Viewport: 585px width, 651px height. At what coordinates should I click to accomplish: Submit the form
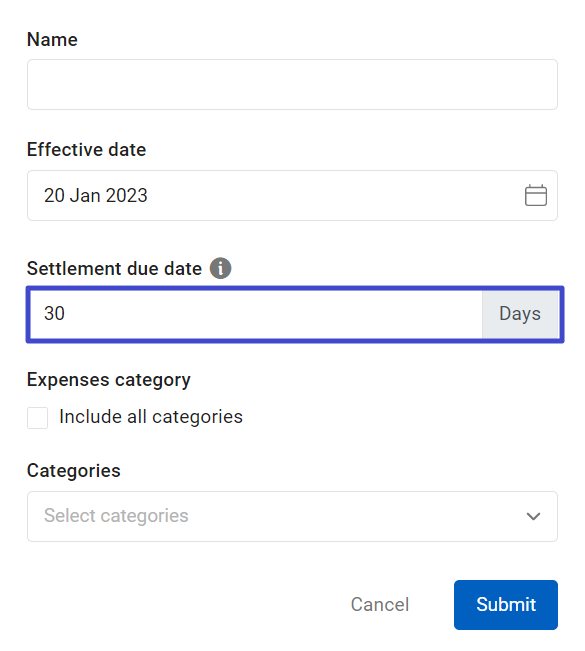tap(506, 604)
